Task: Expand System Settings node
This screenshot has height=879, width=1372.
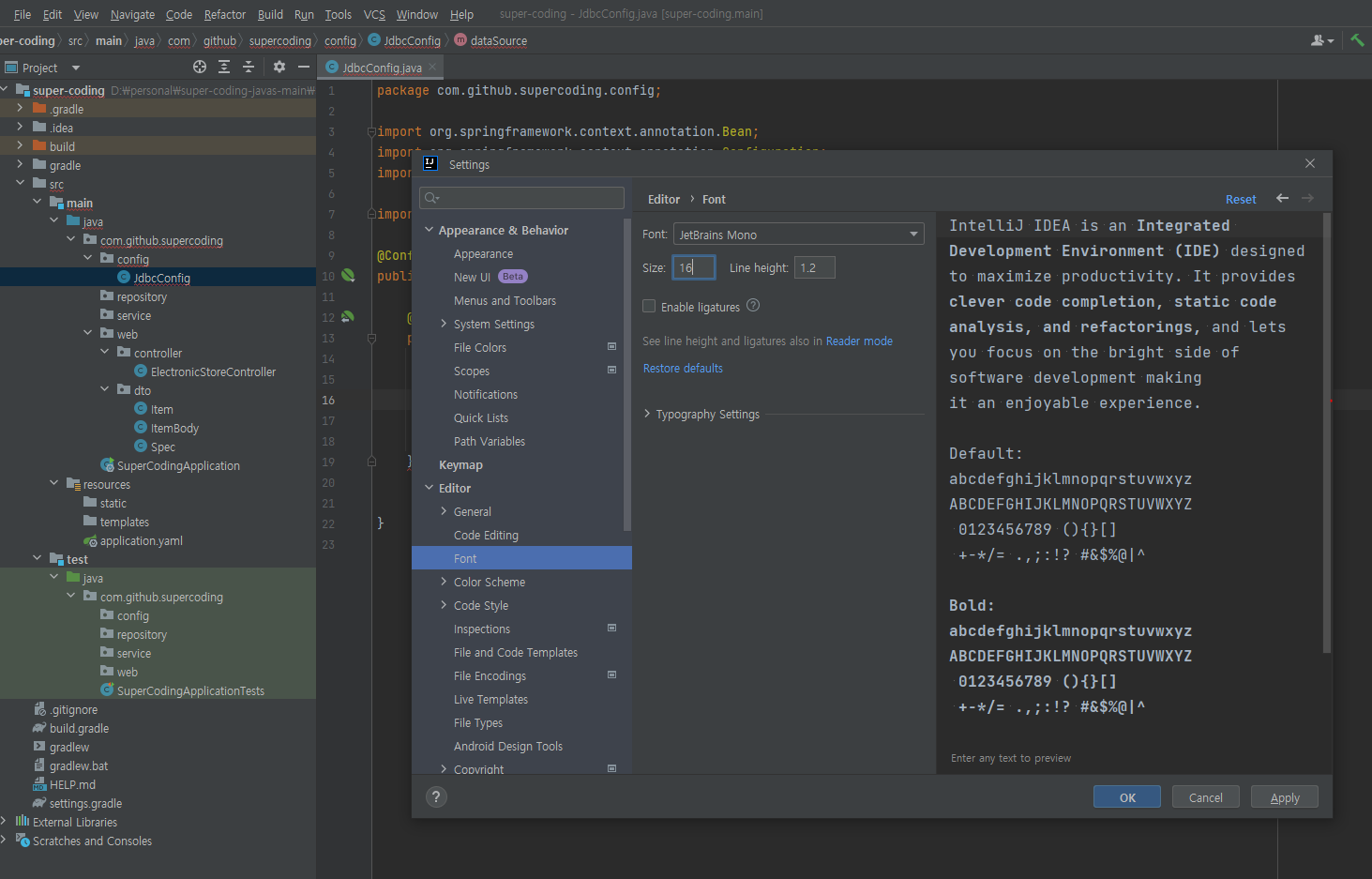Action: [x=445, y=324]
